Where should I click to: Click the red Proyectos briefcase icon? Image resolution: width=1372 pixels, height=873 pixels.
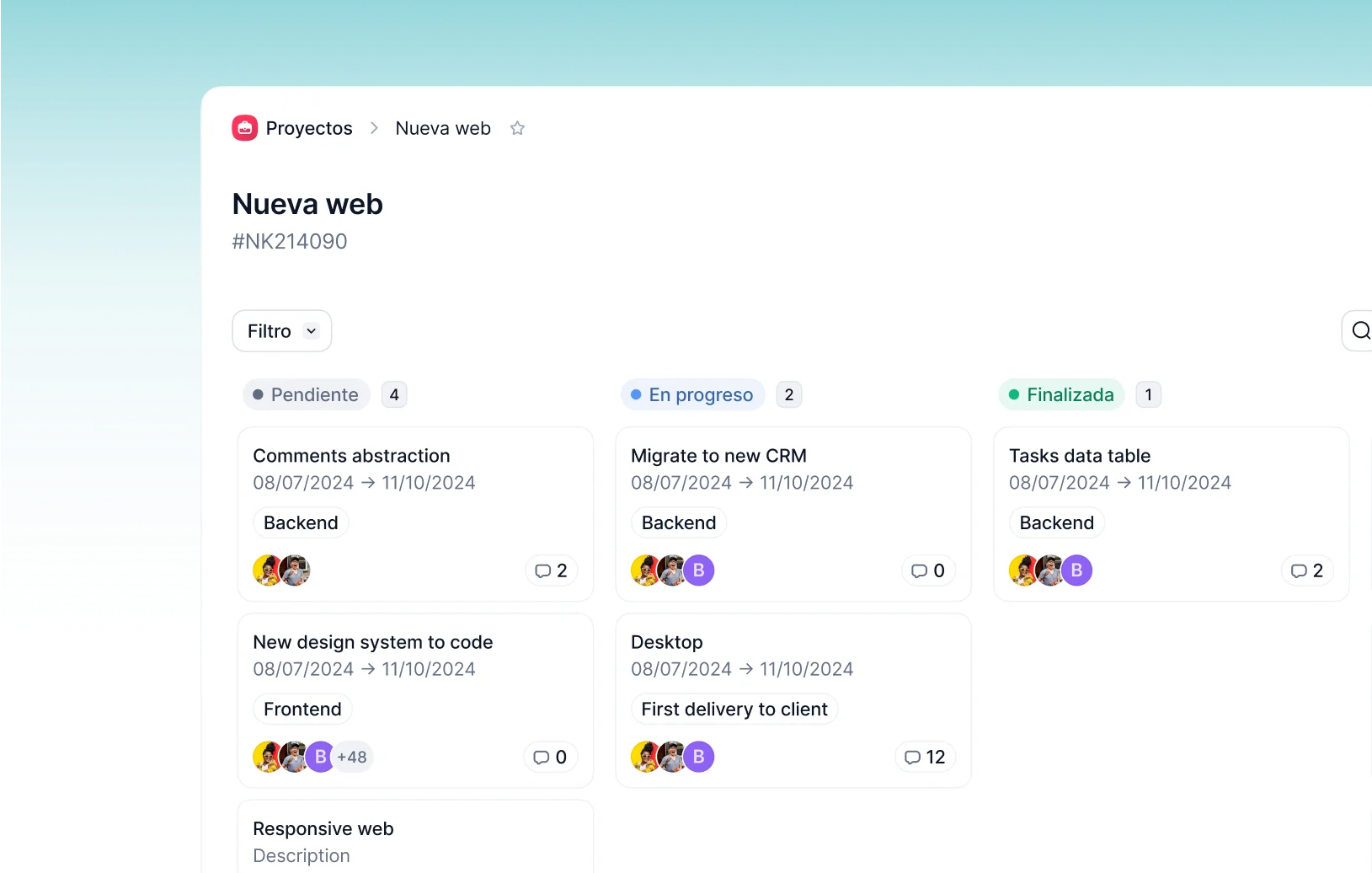245,128
